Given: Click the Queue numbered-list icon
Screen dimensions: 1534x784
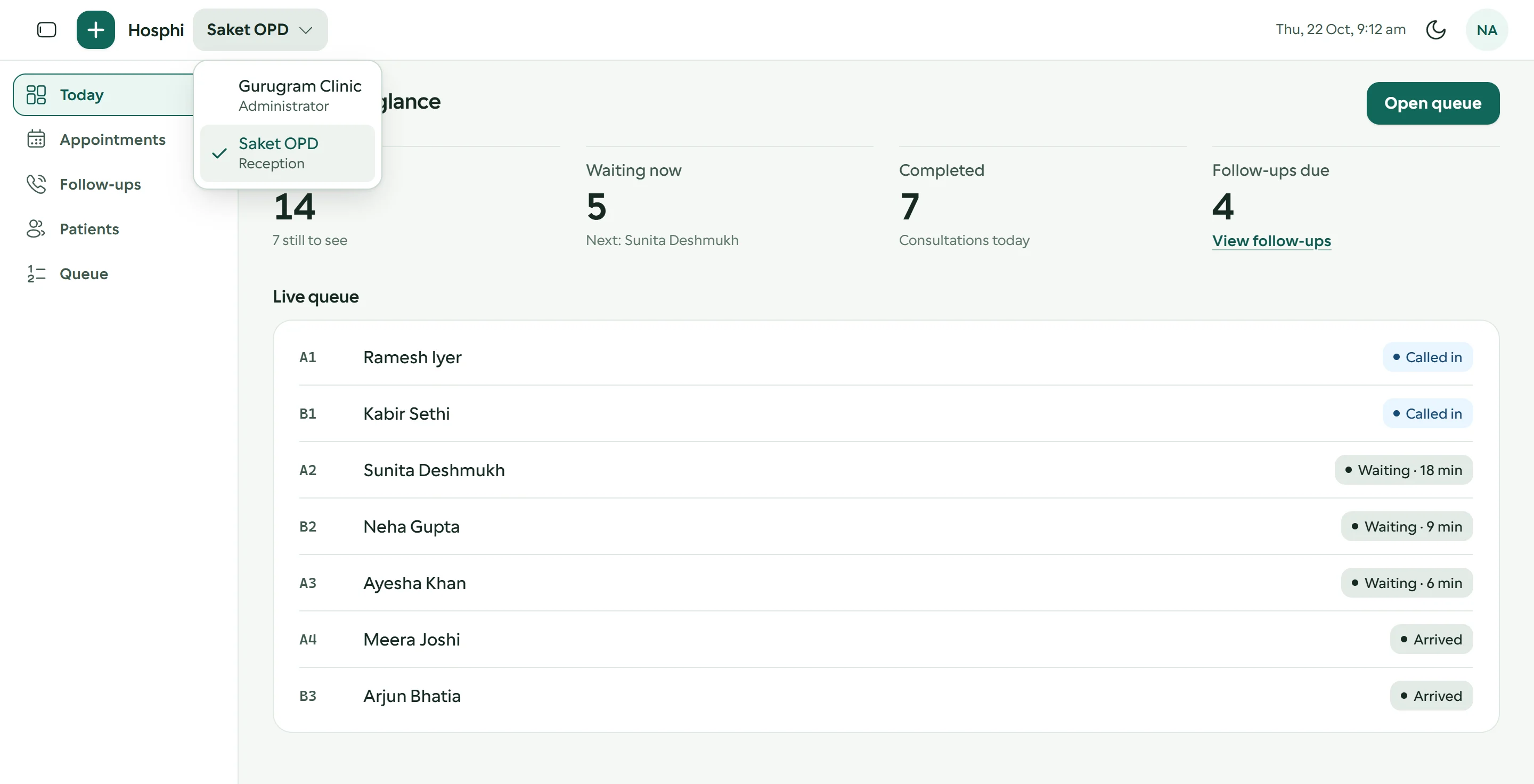Looking at the screenshot, I should click(36, 273).
